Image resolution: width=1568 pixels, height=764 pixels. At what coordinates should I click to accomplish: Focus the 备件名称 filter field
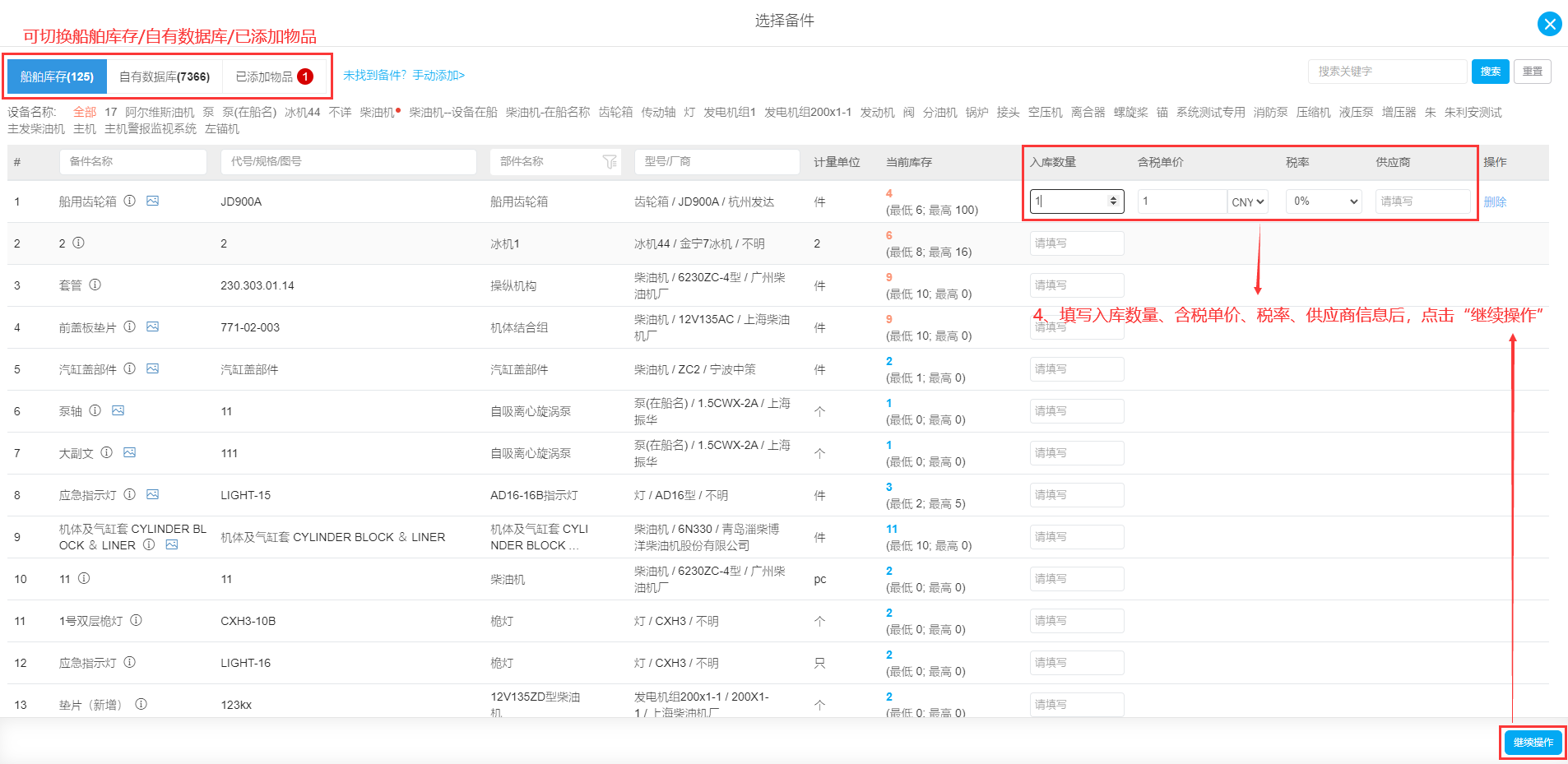click(133, 162)
